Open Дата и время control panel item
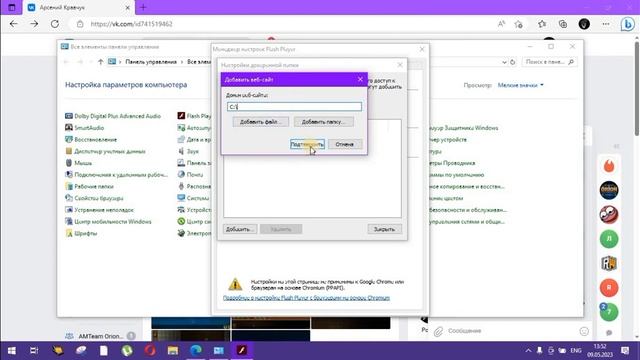This screenshot has height=360, width=640. click(x=194, y=140)
